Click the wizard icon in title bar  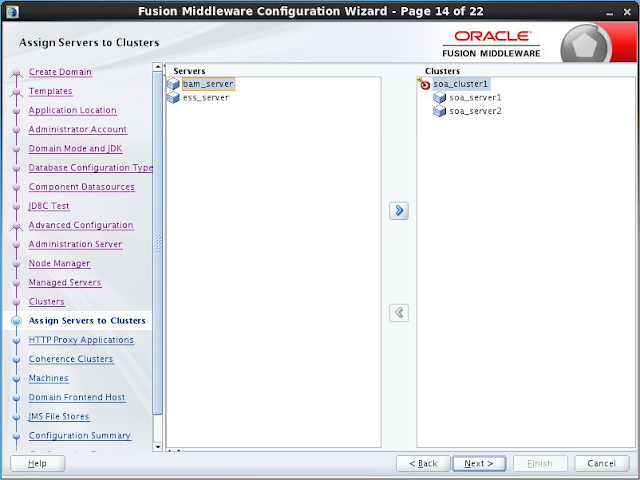click(x=12, y=11)
